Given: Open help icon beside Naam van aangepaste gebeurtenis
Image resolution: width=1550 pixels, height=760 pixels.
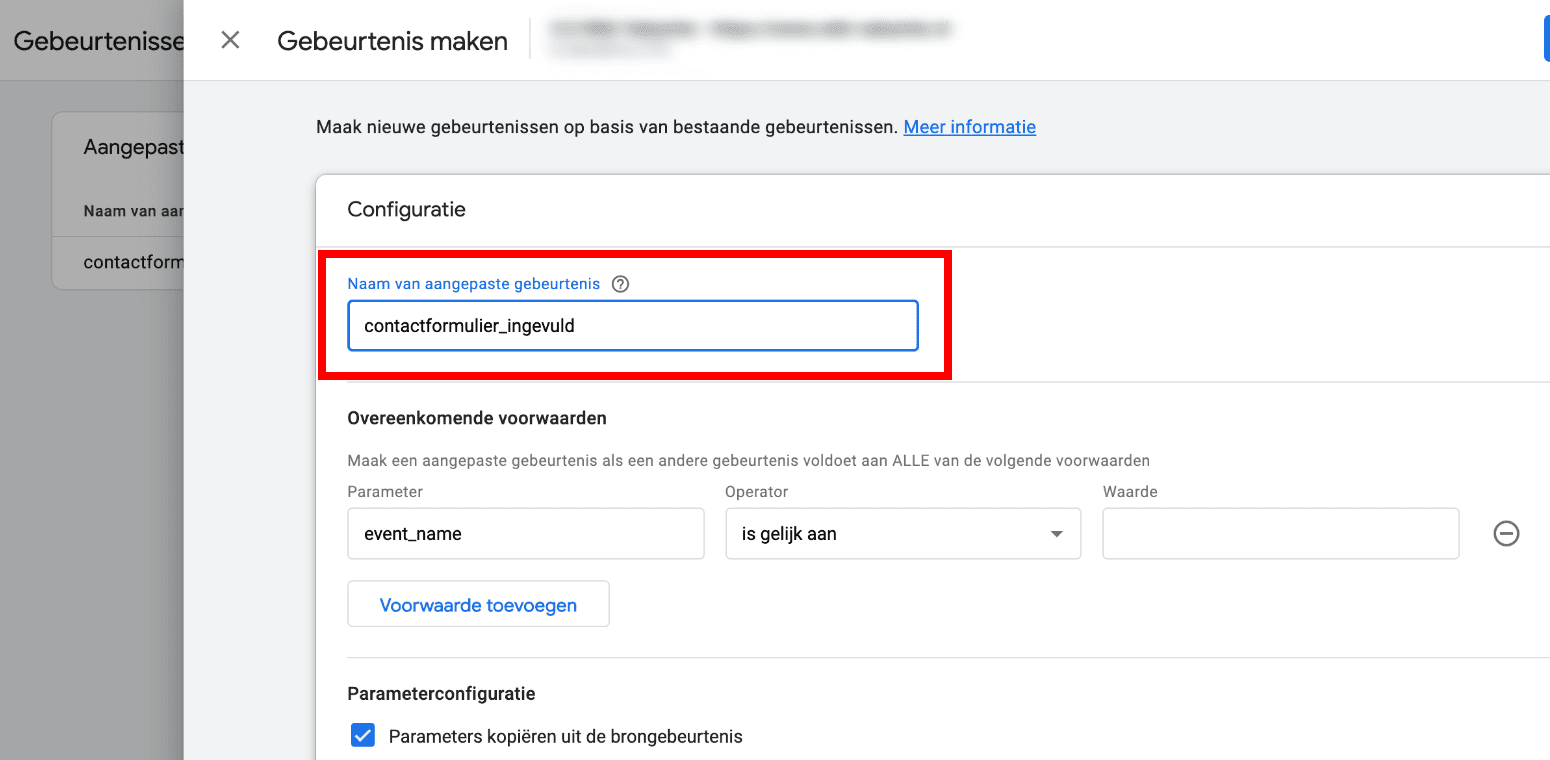Looking at the screenshot, I should 620,284.
